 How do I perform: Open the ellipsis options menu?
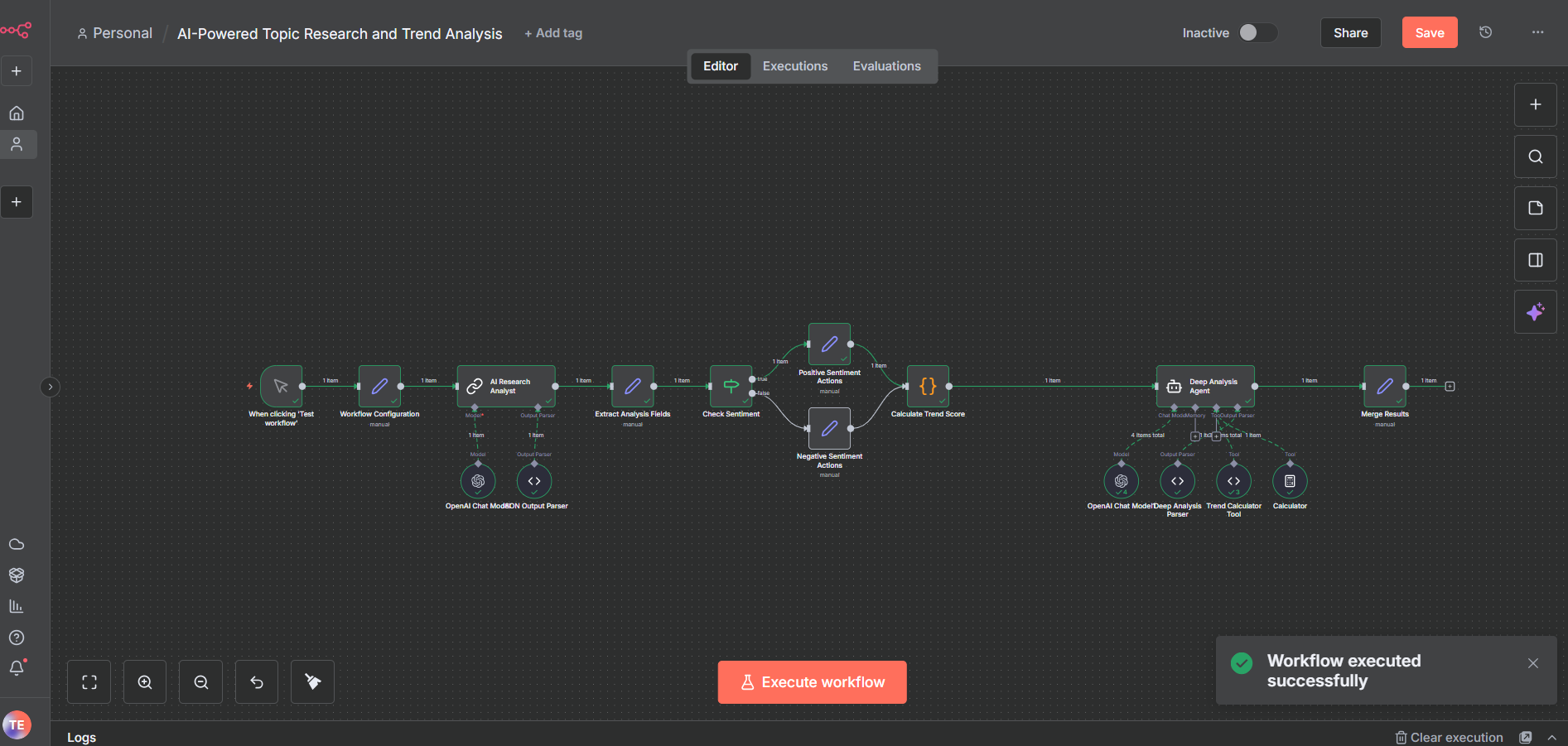[1537, 32]
